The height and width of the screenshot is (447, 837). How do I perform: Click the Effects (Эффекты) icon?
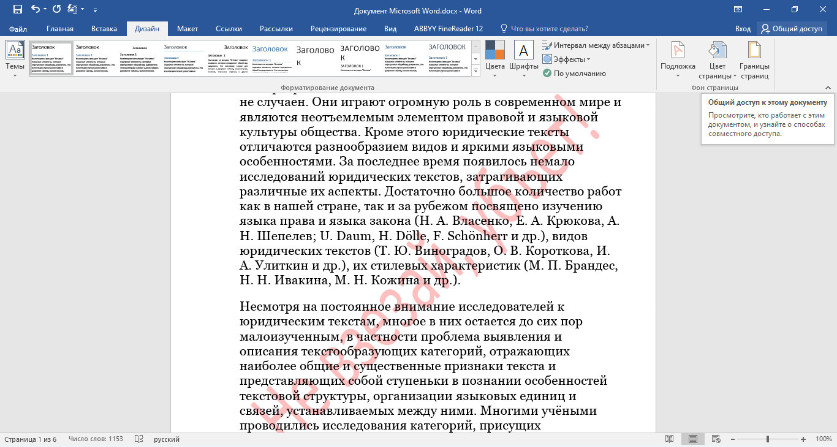[547, 59]
